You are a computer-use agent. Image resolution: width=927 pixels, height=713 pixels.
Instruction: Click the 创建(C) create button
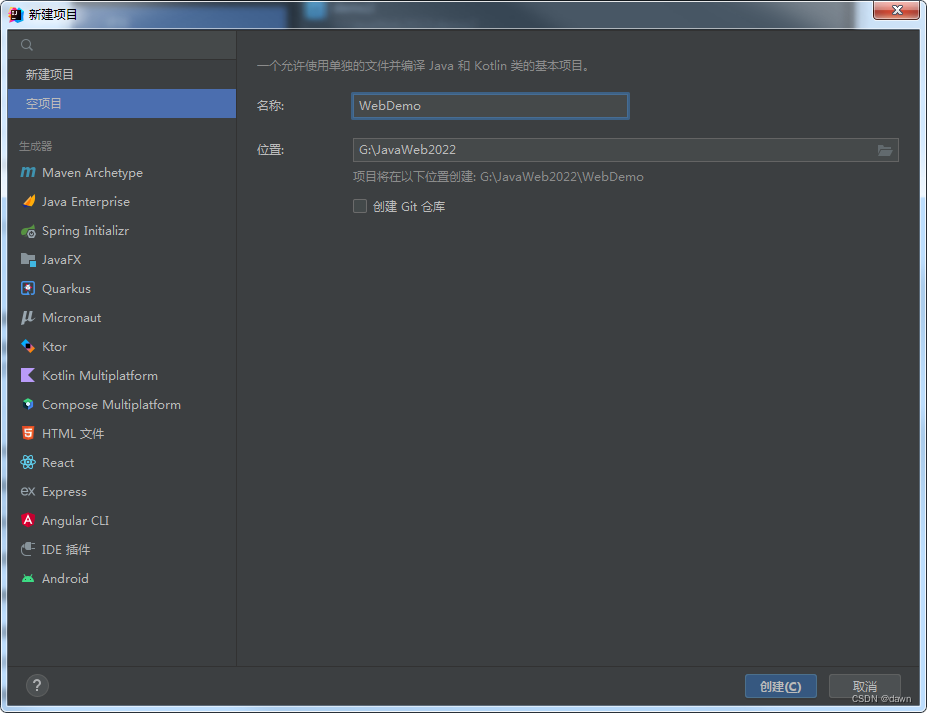coord(780,686)
